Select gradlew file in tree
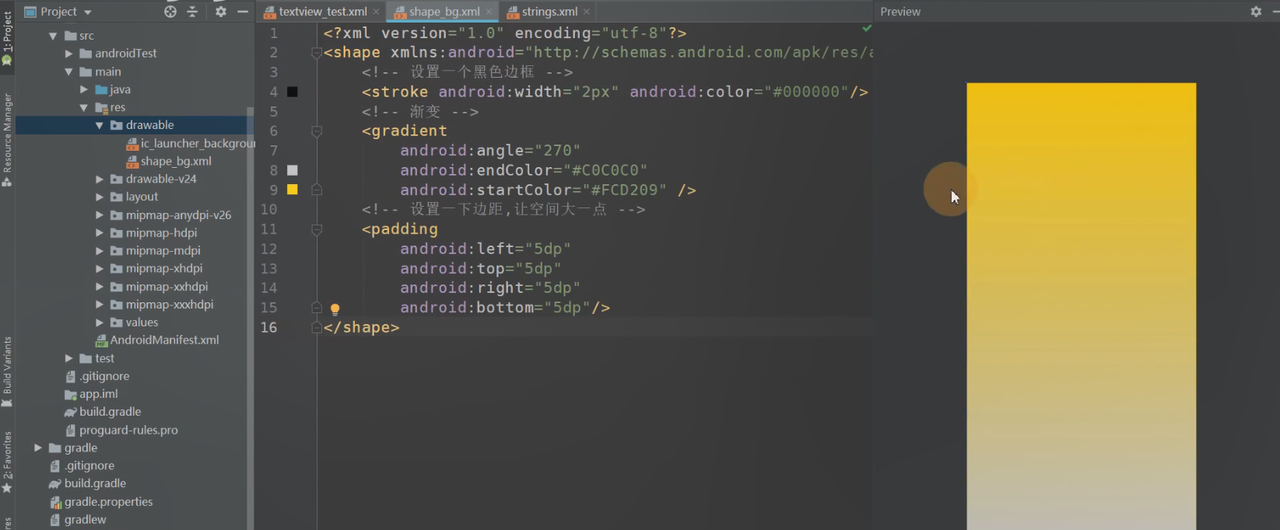This screenshot has height=530, width=1280. tap(85, 520)
